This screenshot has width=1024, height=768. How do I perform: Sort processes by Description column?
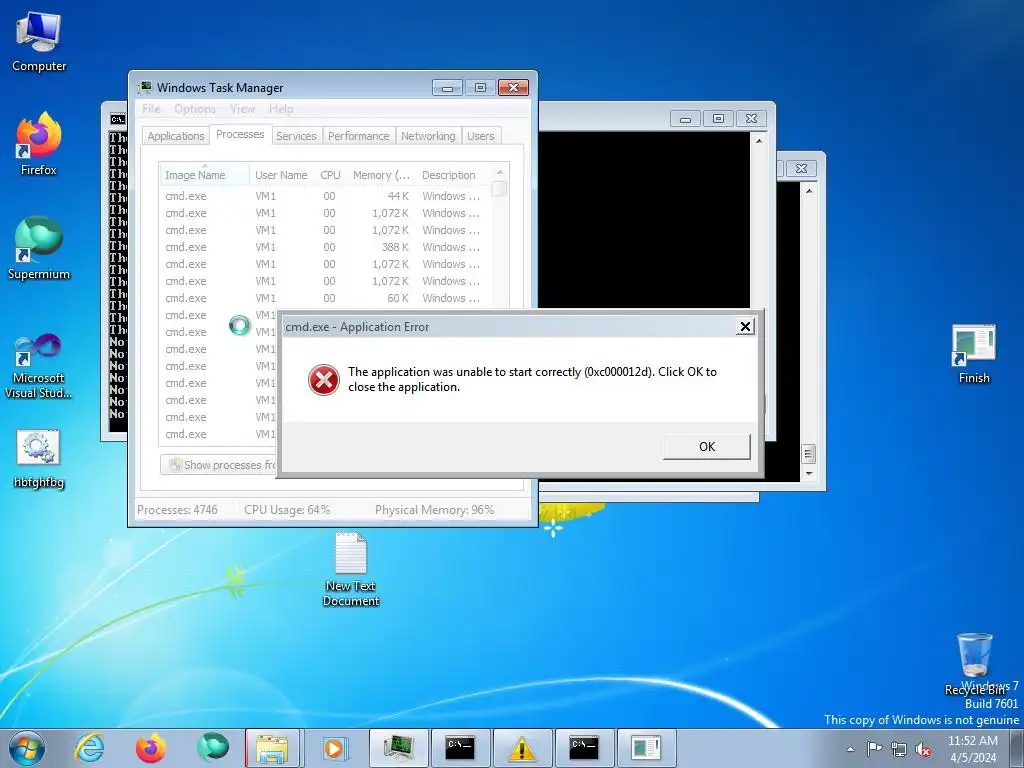coord(453,175)
